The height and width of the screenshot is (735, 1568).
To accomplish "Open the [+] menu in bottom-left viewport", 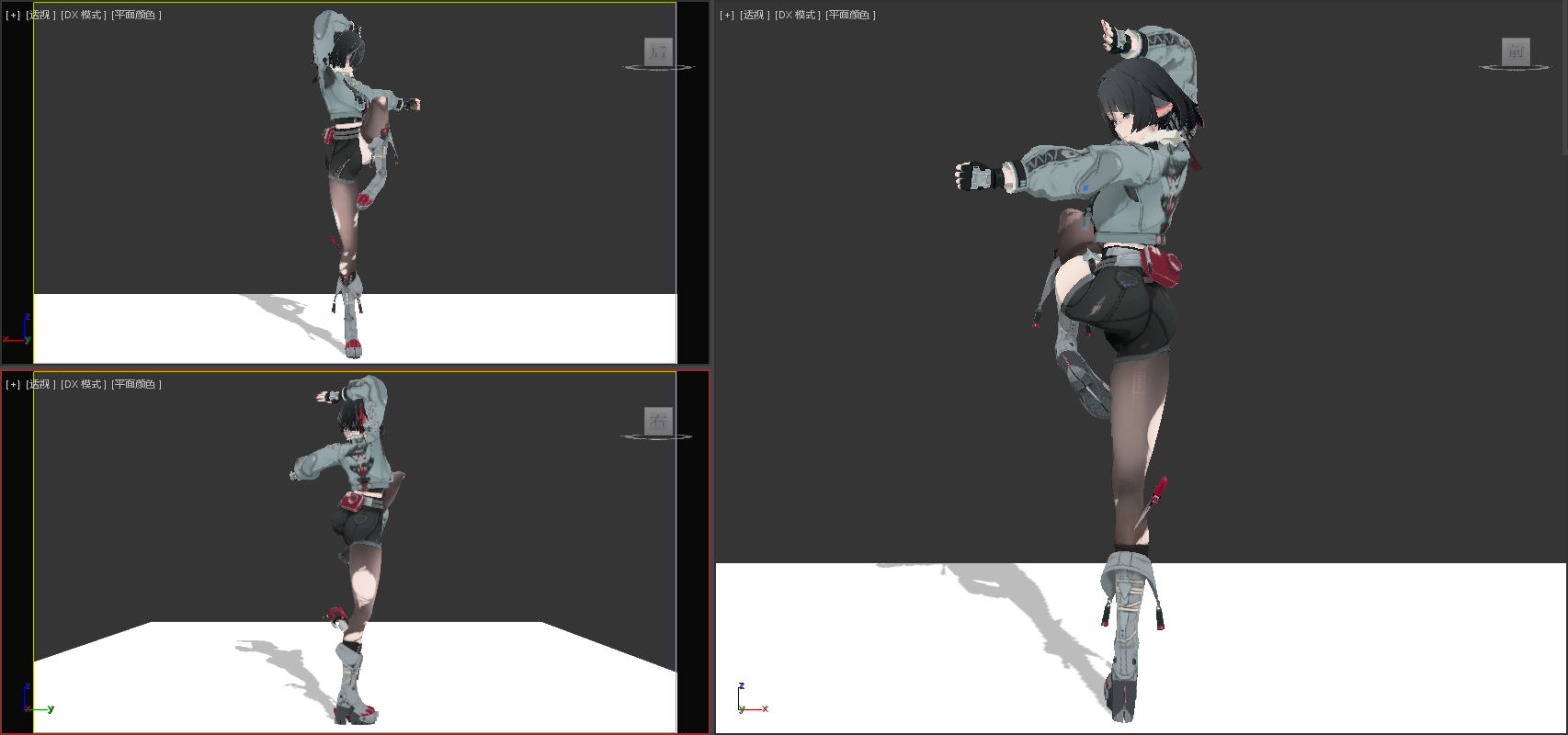I will [13, 385].
